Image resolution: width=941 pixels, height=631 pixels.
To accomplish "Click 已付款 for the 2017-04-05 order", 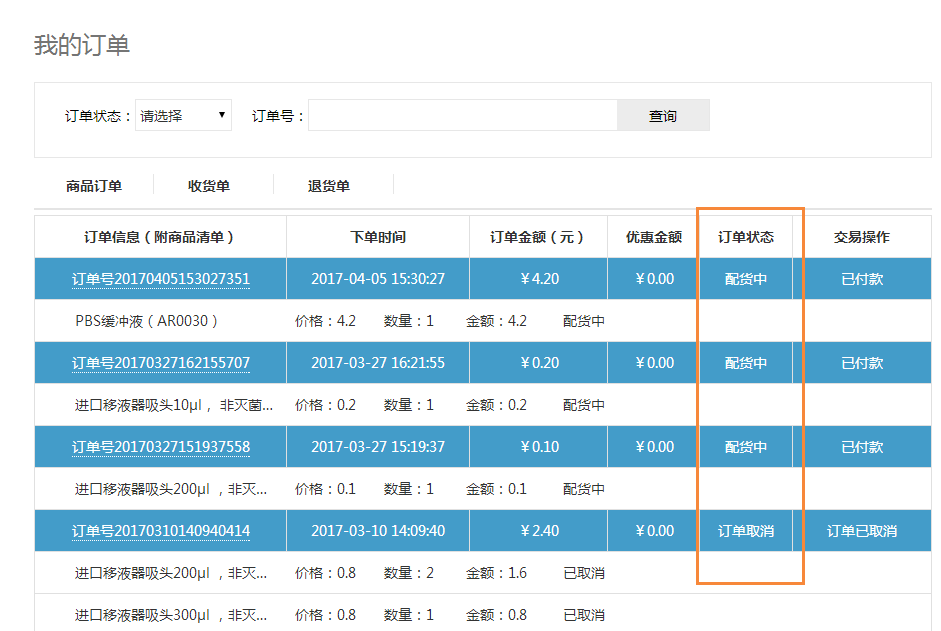I will pos(862,279).
